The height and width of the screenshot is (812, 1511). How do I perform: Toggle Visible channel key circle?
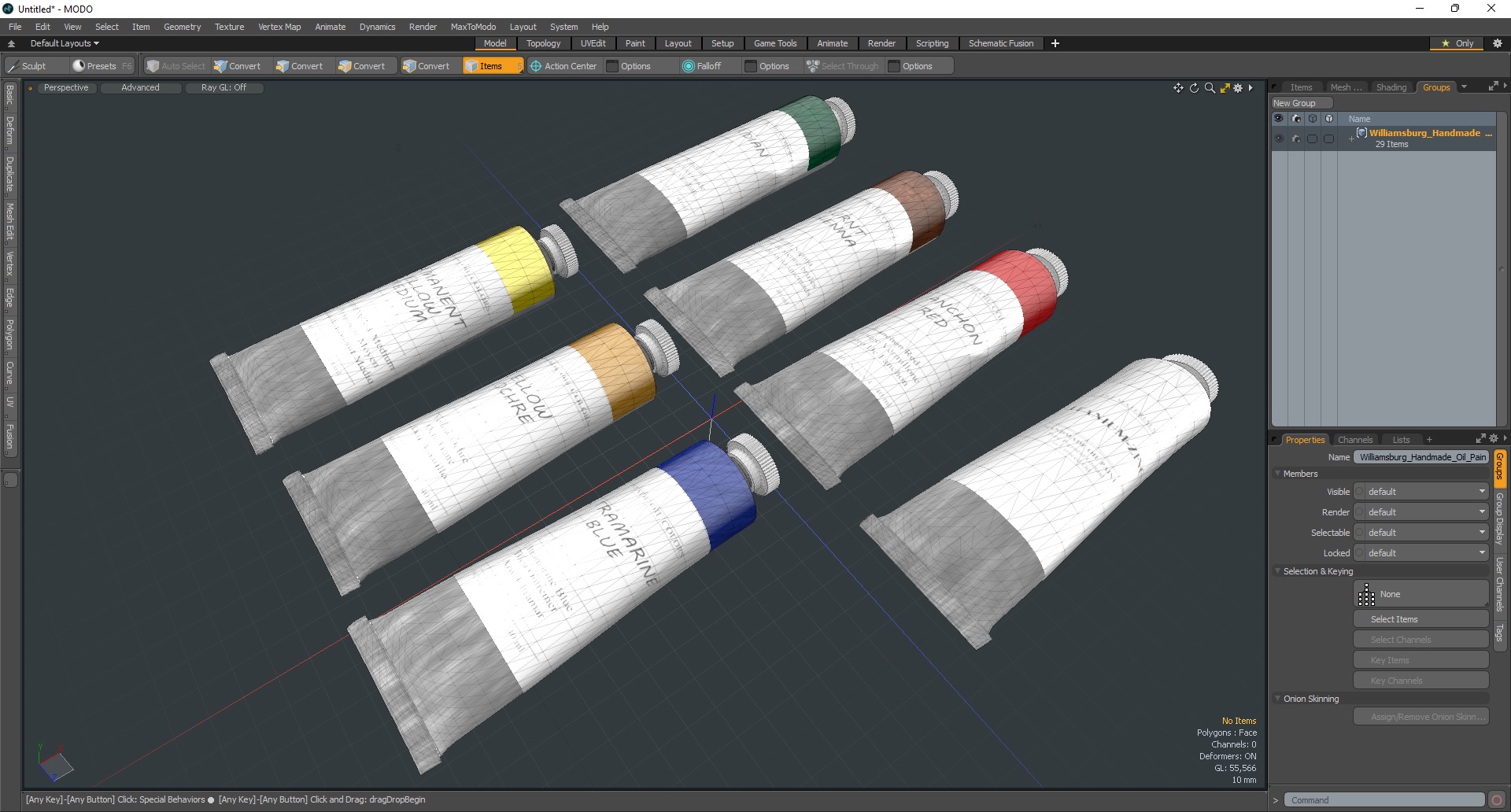(x=1359, y=492)
